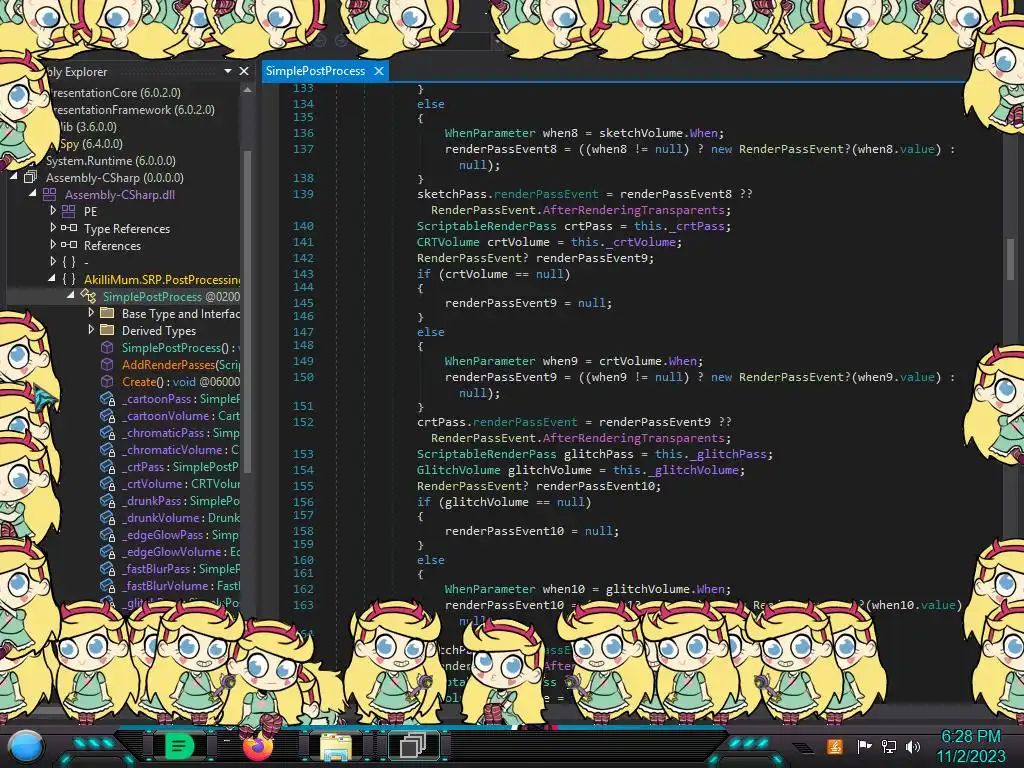Expand the Base Type and Interfaces folder
The height and width of the screenshot is (768, 1024).
tap(91, 313)
